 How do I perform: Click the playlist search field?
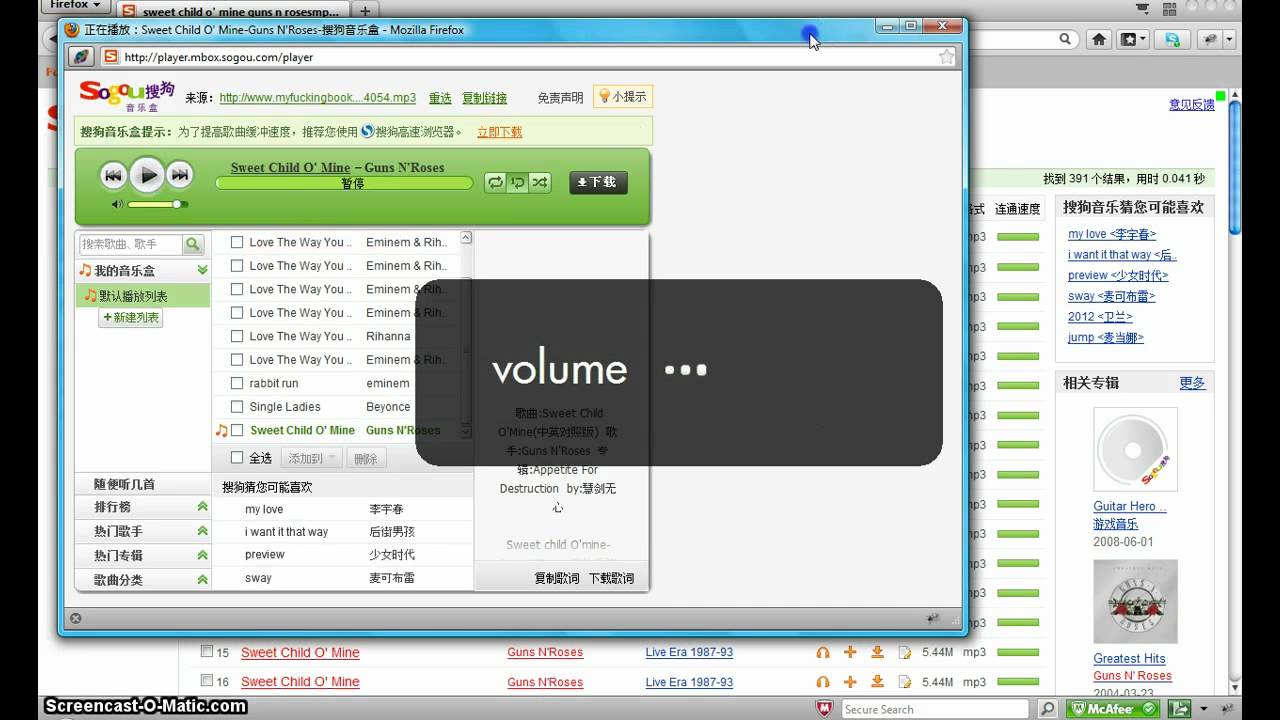point(131,244)
